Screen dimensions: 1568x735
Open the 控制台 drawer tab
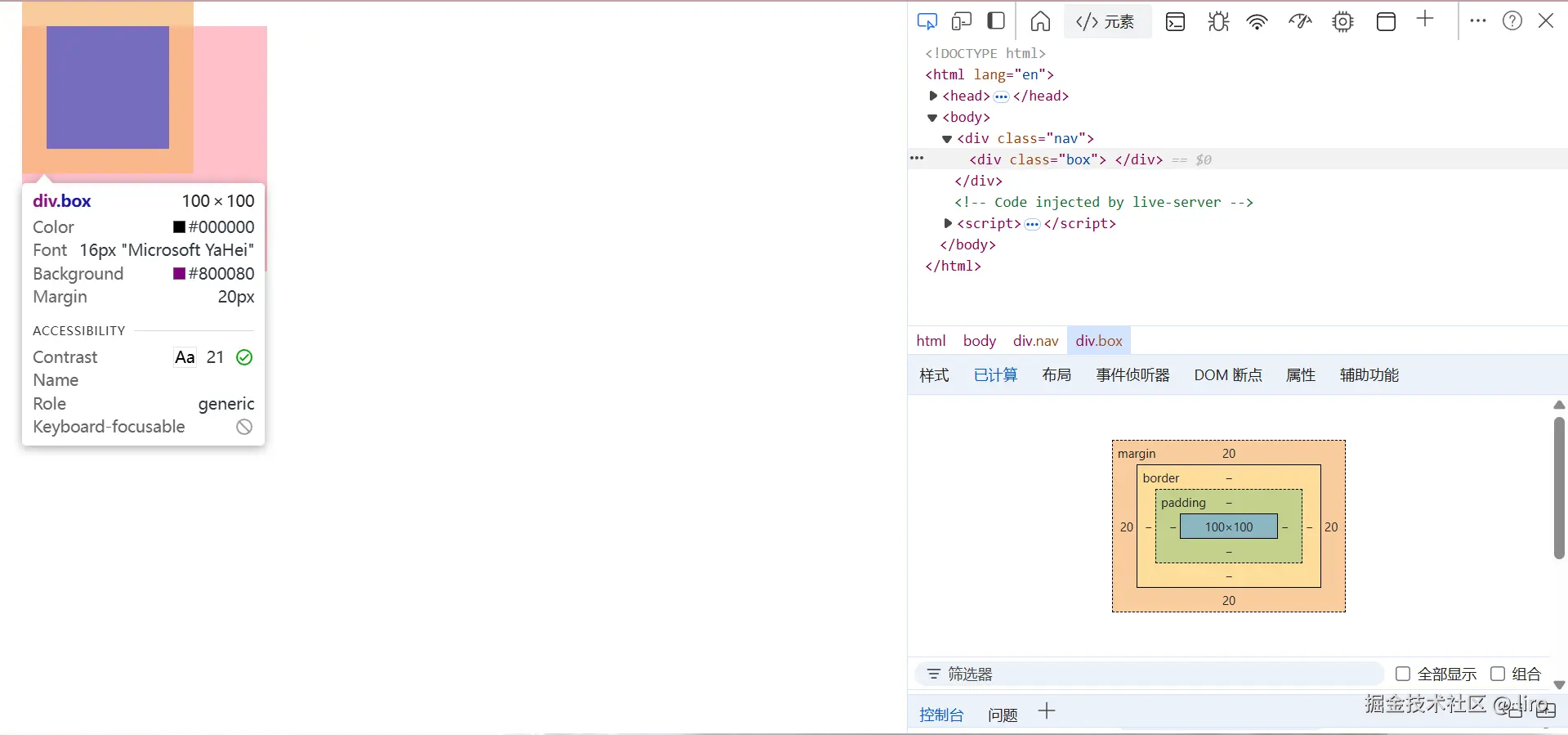tap(941, 715)
